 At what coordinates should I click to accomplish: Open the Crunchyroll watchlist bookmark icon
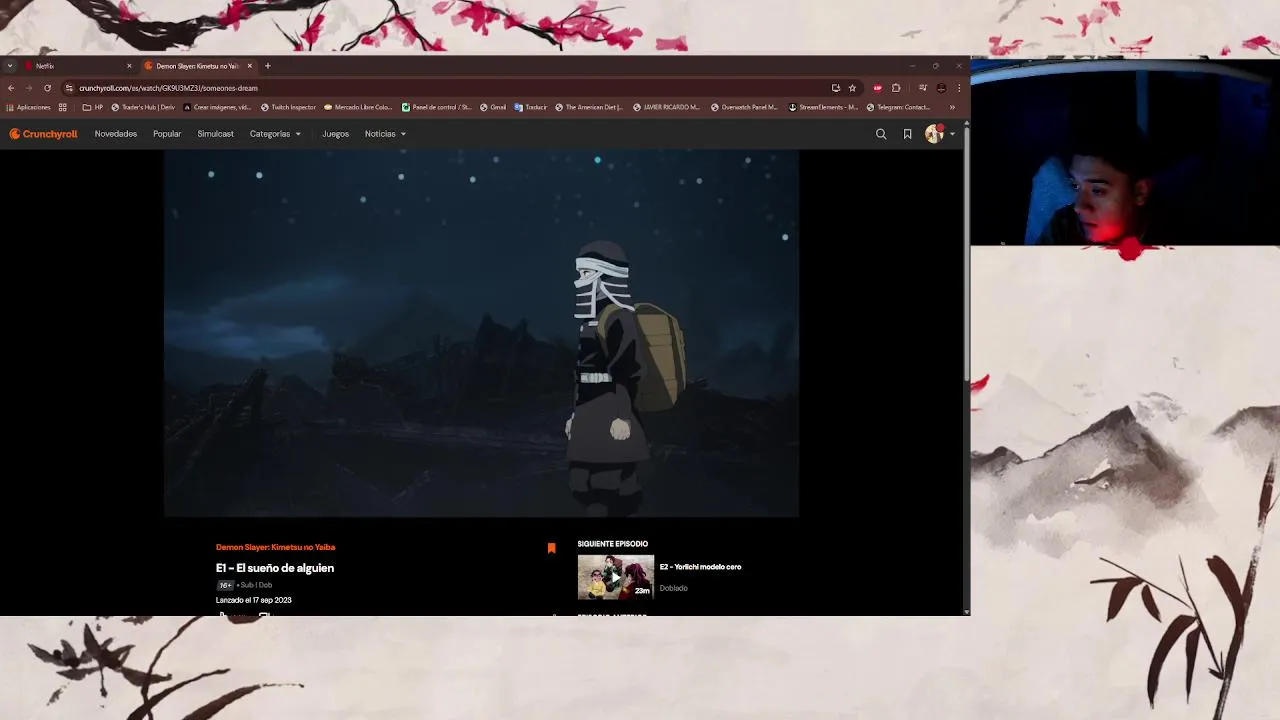pos(907,134)
